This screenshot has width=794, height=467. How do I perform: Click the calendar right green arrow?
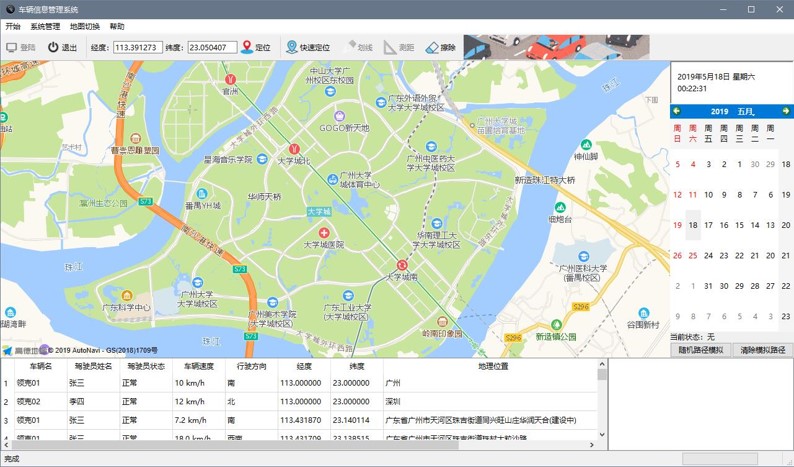click(785, 111)
